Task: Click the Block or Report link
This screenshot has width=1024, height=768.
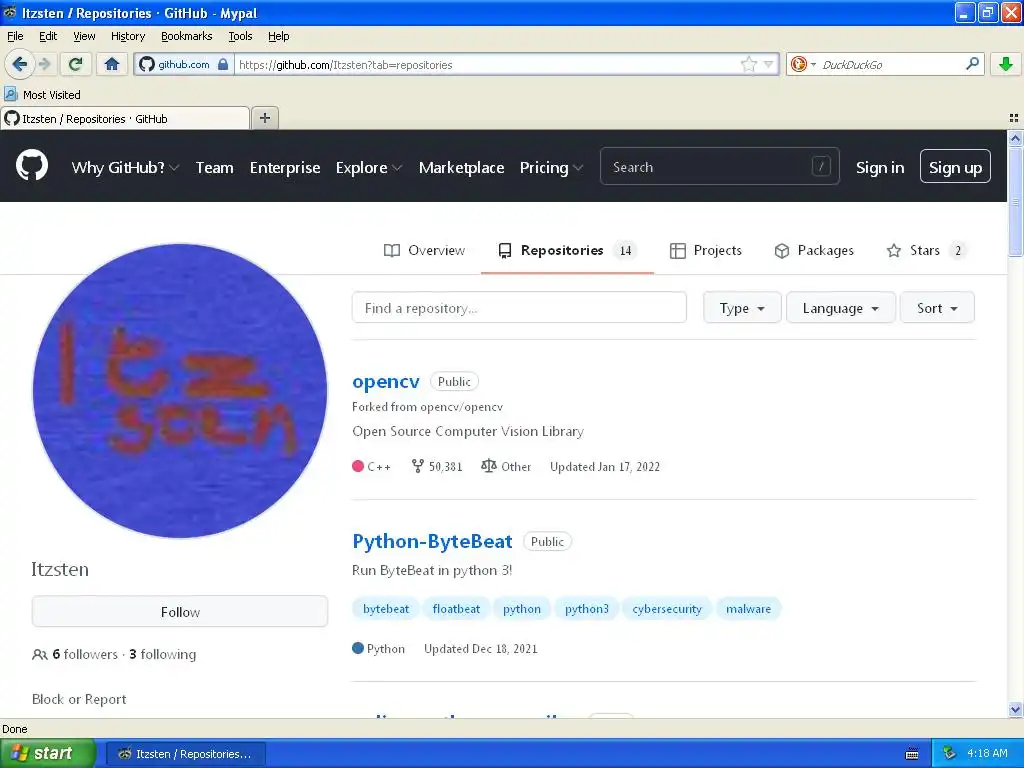Action: [x=79, y=699]
